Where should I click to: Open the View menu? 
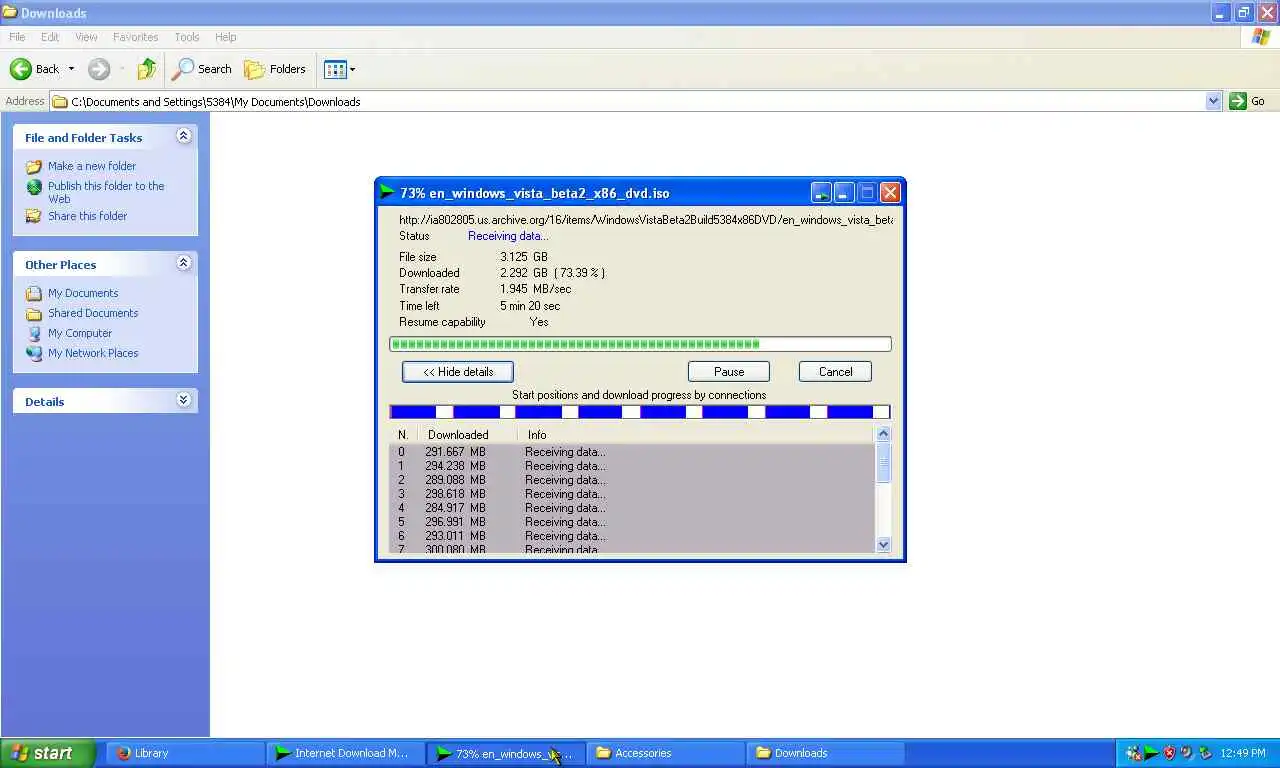tap(86, 37)
